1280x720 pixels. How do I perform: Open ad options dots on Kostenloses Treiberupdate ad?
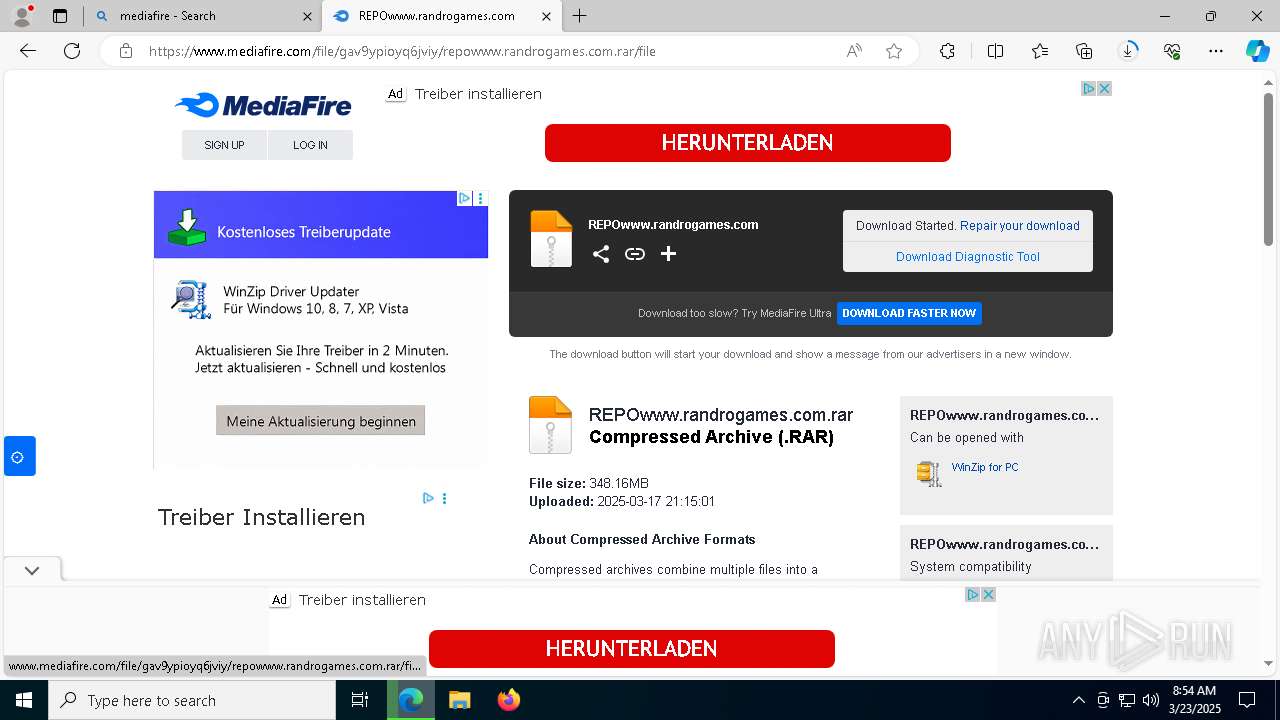tap(480, 198)
